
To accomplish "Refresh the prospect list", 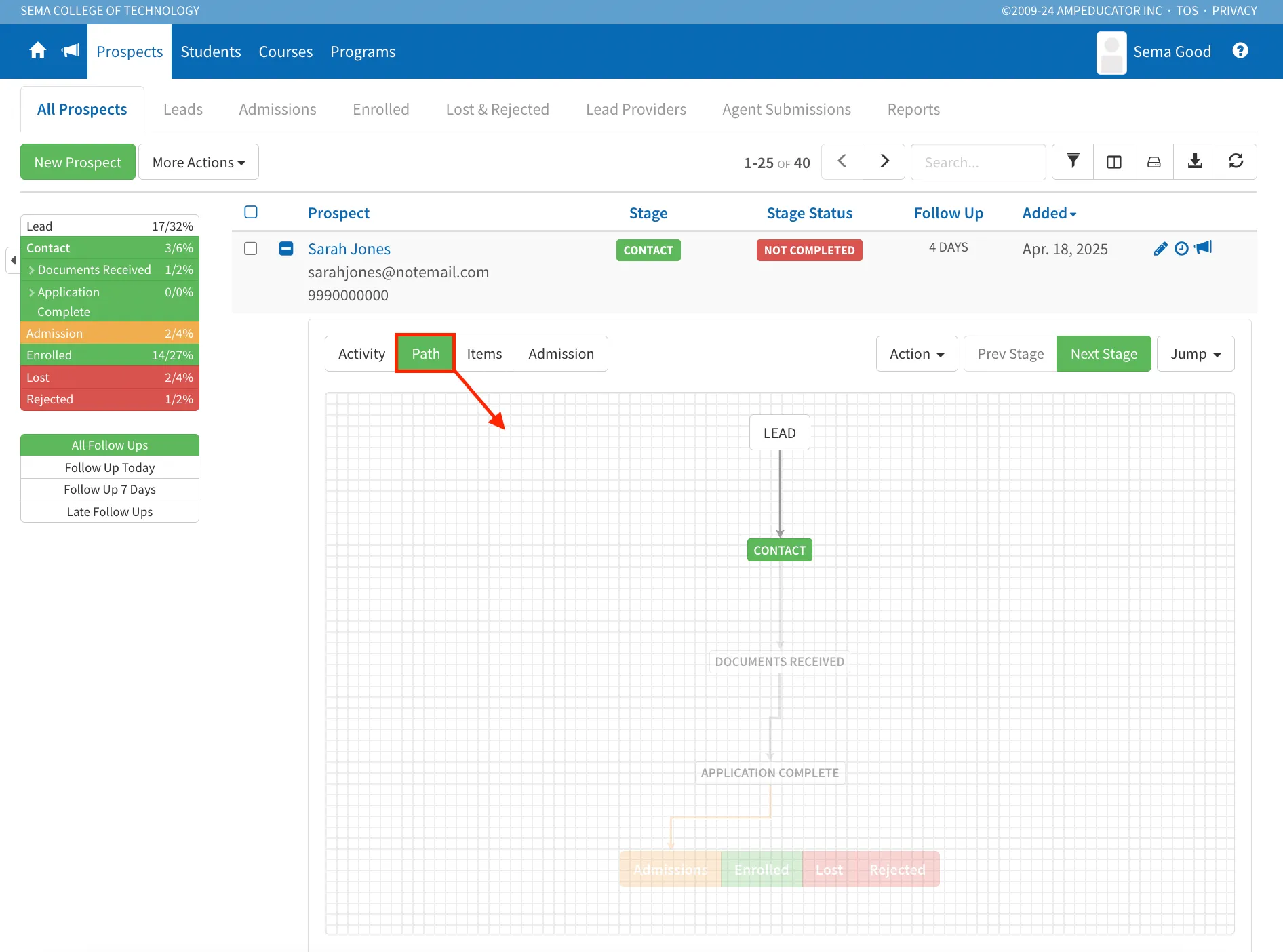I will 1236,161.
